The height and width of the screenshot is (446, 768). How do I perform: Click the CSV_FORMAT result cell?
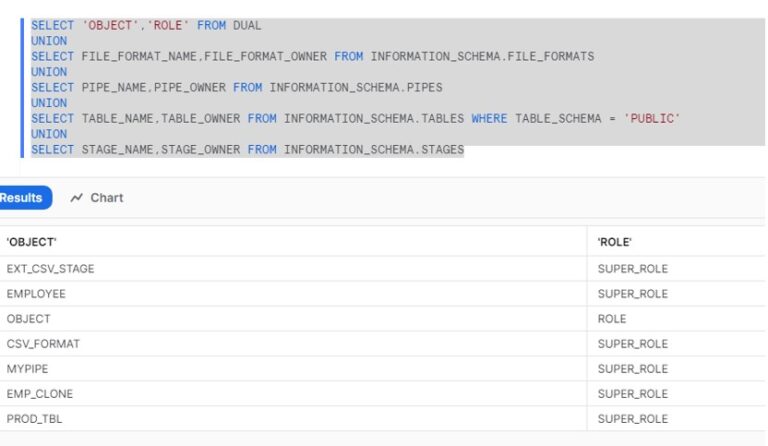coord(43,344)
